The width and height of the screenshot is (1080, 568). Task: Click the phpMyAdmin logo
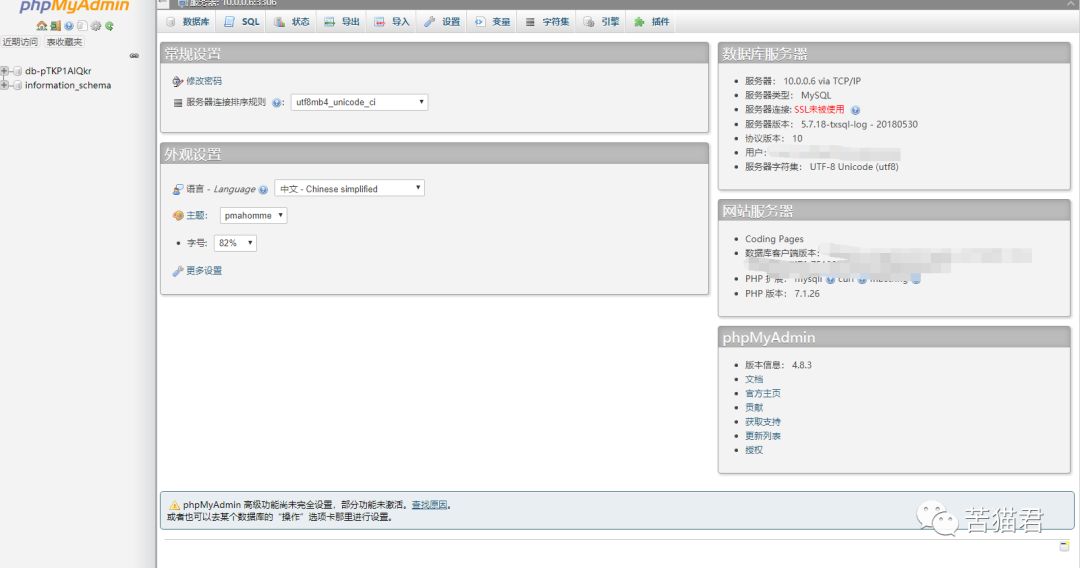coord(74,7)
